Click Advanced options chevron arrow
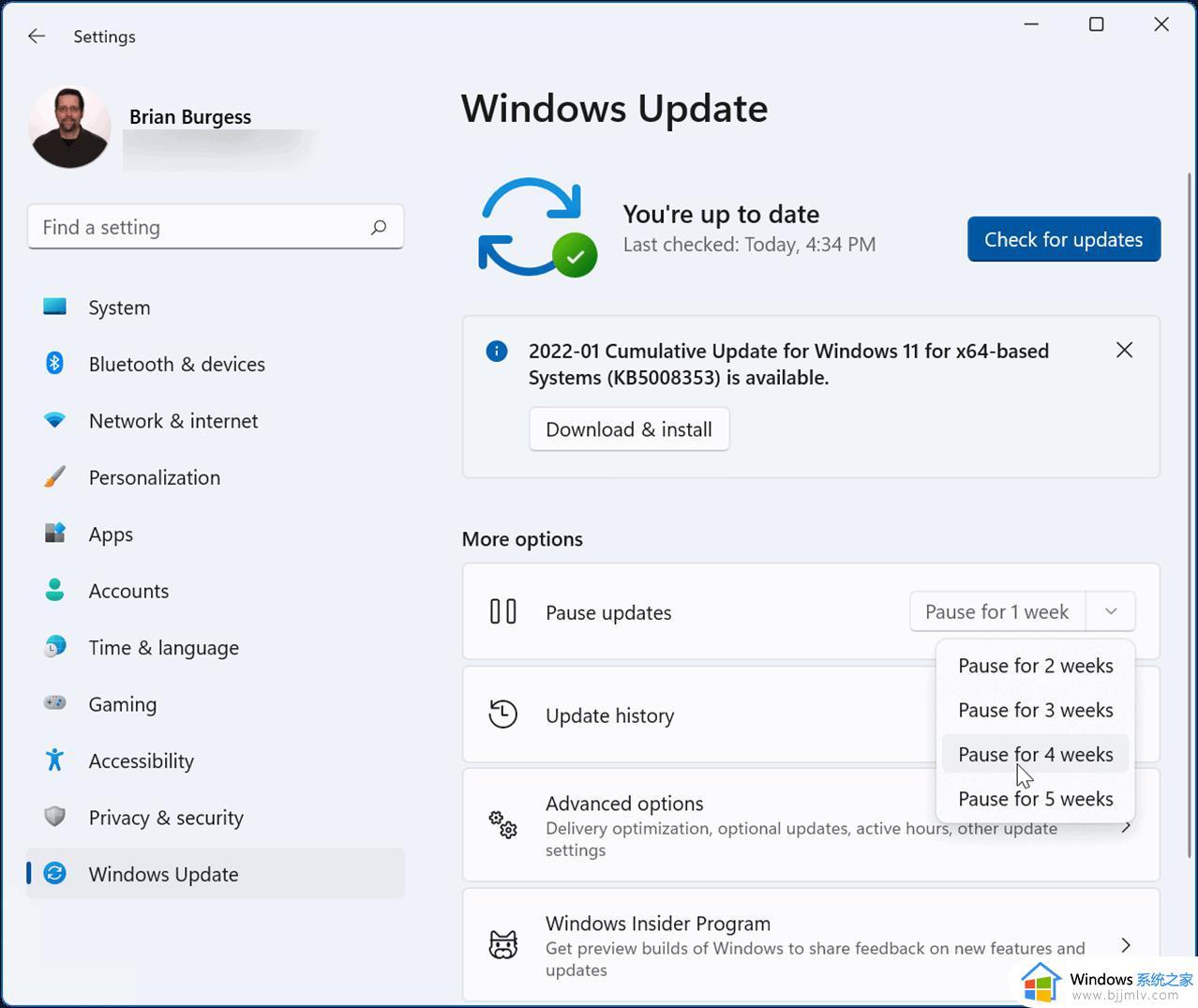 [1126, 826]
